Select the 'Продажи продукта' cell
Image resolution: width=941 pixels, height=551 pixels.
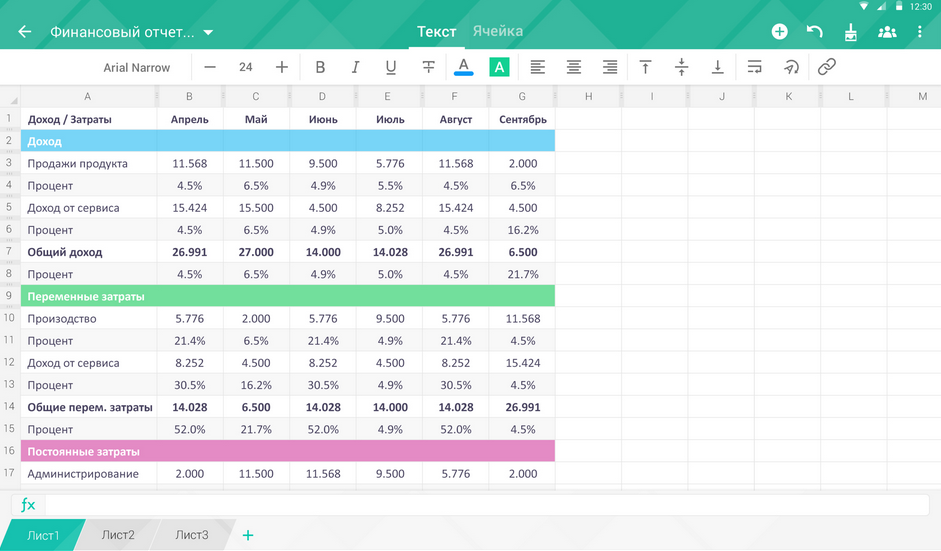pyautogui.click(x=89, y=163)
